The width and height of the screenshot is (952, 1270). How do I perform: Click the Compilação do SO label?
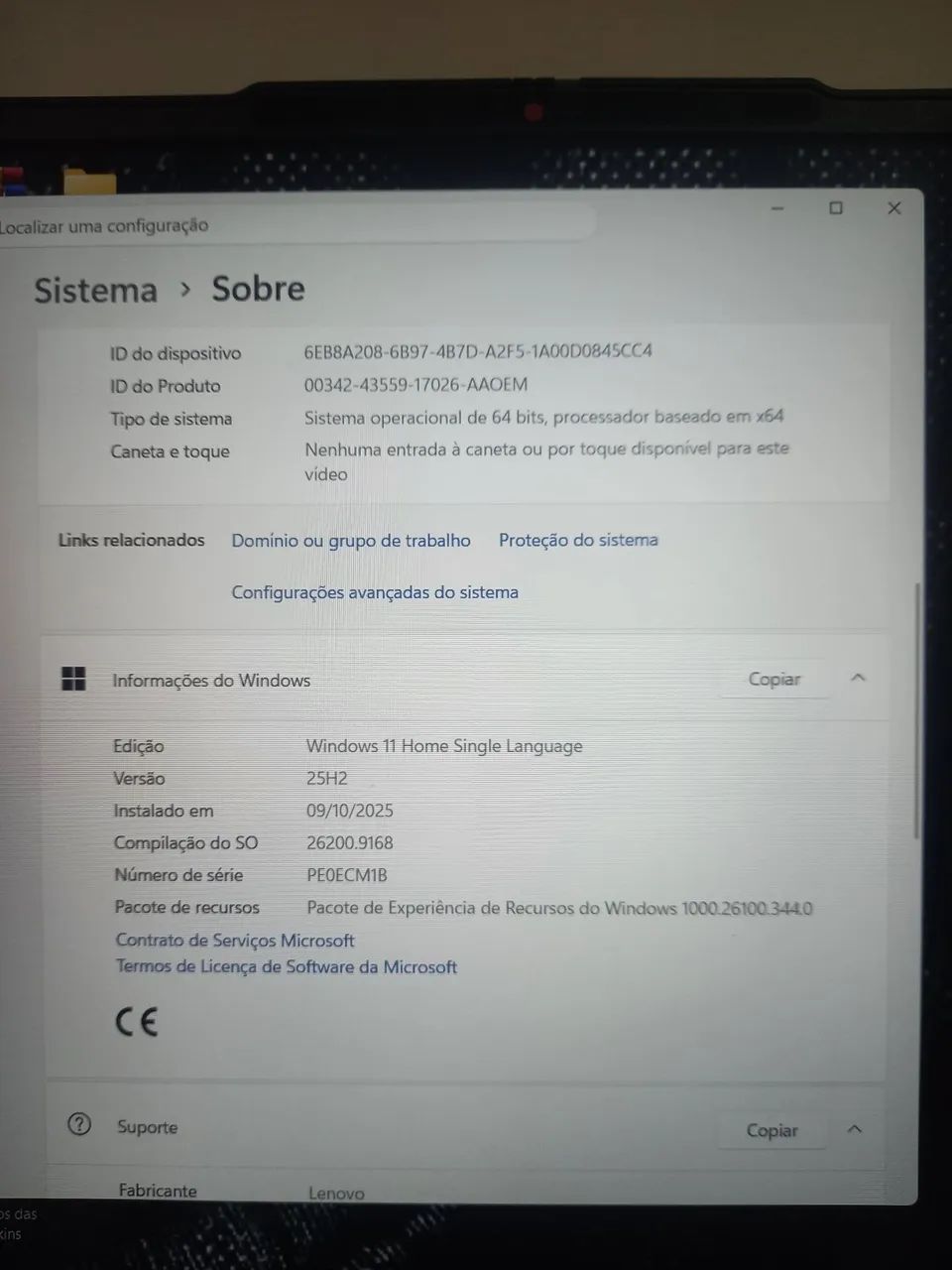pos(185,842)
